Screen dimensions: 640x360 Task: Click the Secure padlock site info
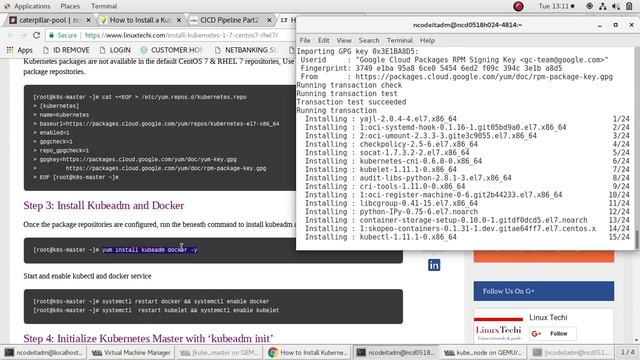coord(62,36)
